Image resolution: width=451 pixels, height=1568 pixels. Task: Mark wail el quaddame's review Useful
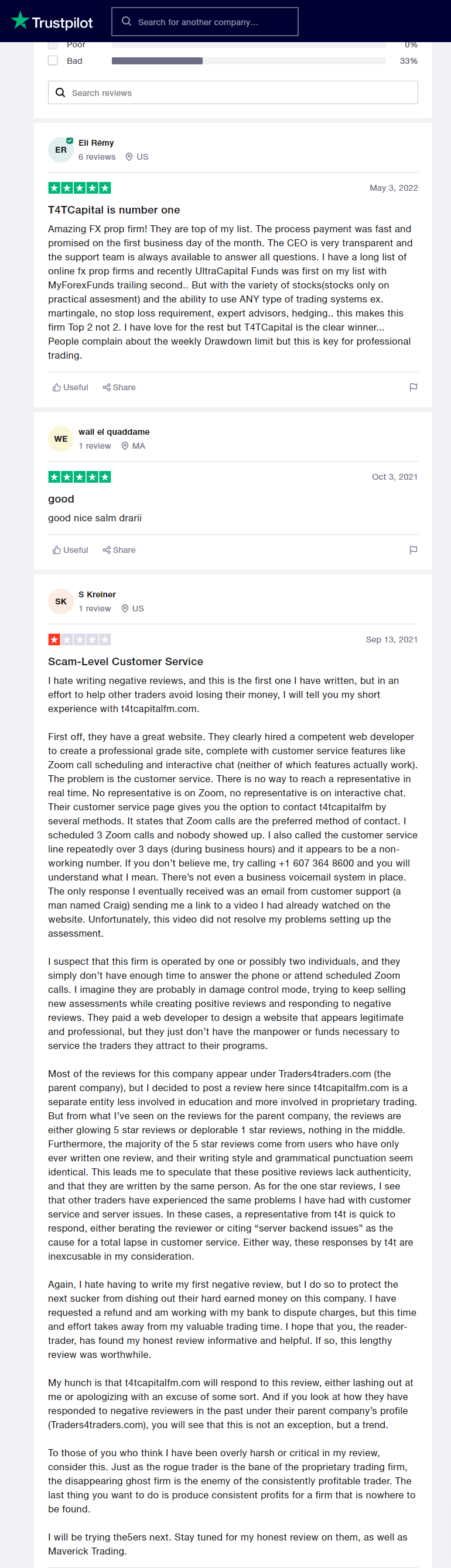click(70, 549)
